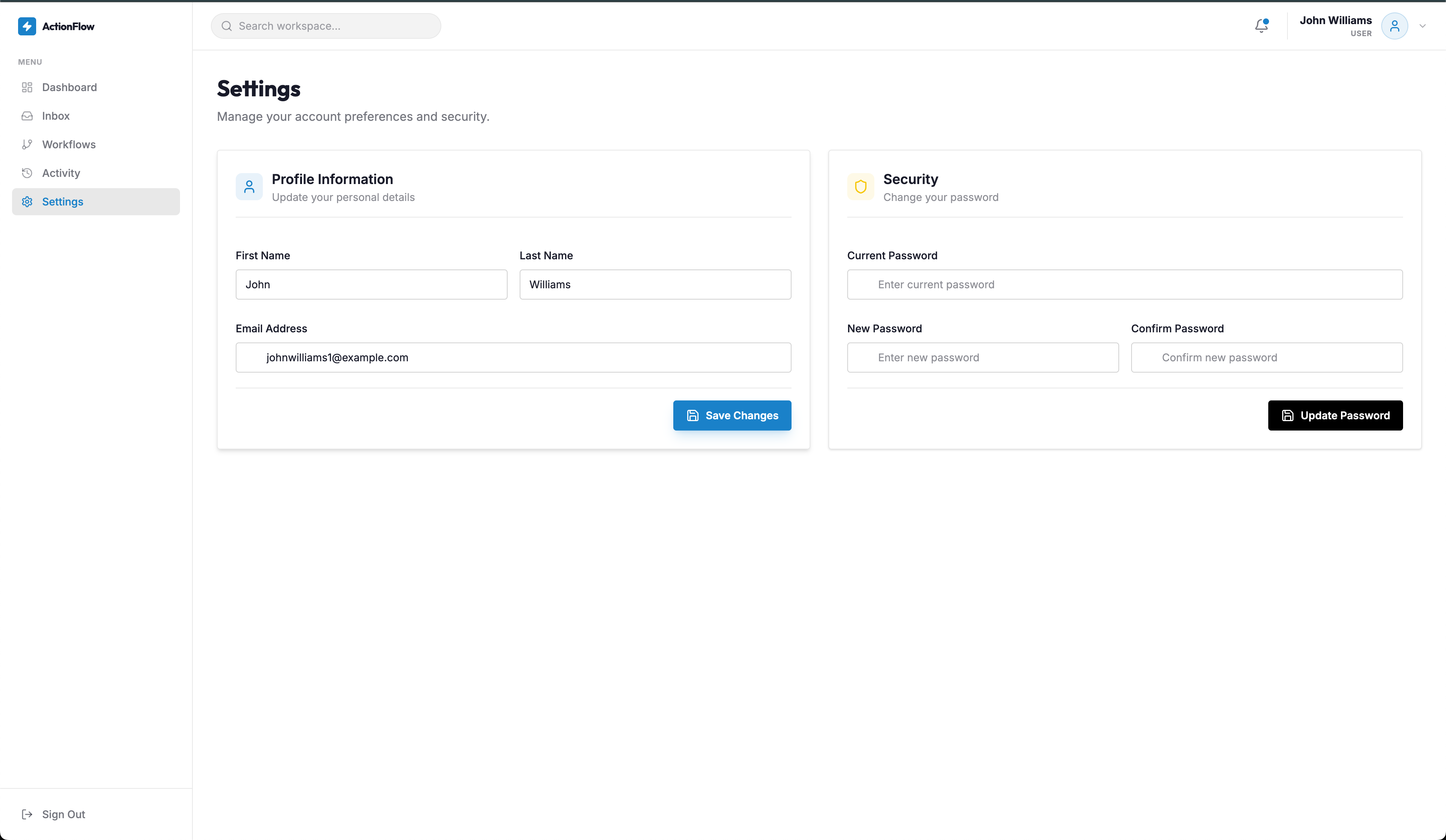Click the Sign Out arrow icon
Image resolution: width=1446 pixels, height=840 pixels.
[x=27, y=814]
